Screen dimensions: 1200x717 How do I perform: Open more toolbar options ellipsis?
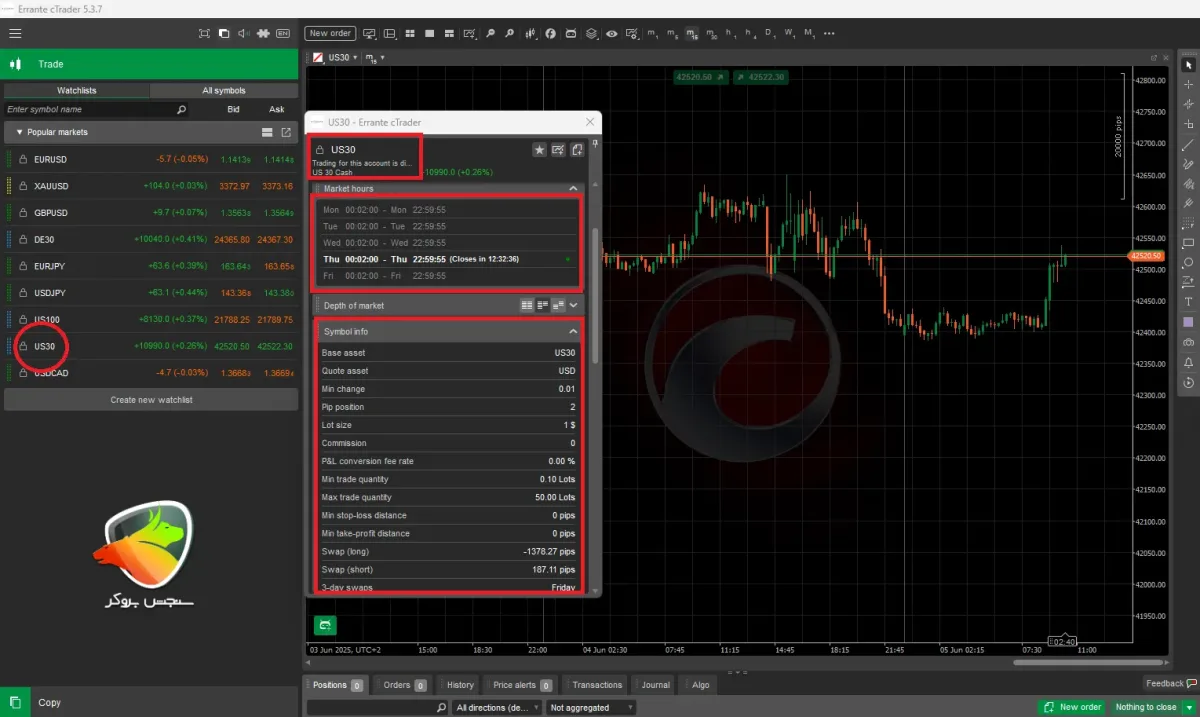(829, 33)
